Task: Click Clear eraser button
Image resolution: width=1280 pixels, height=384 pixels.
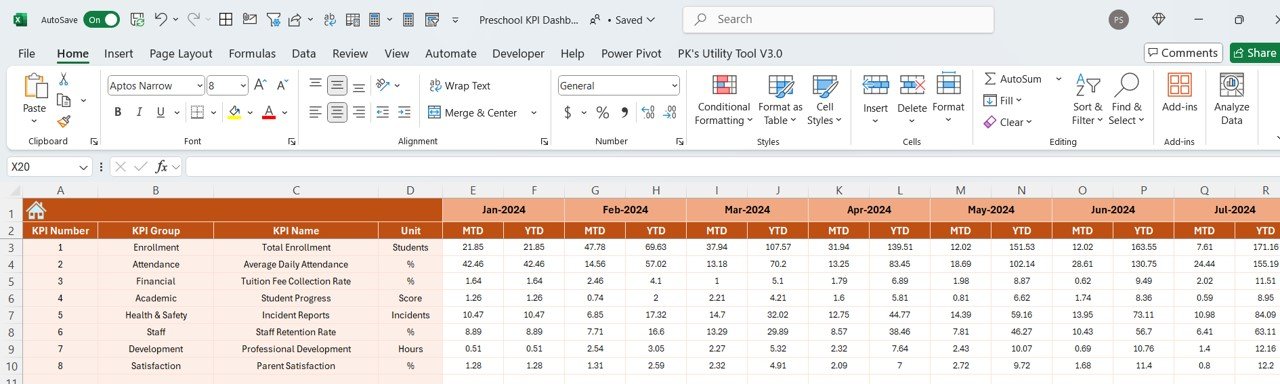Action: pos(1008,122)
